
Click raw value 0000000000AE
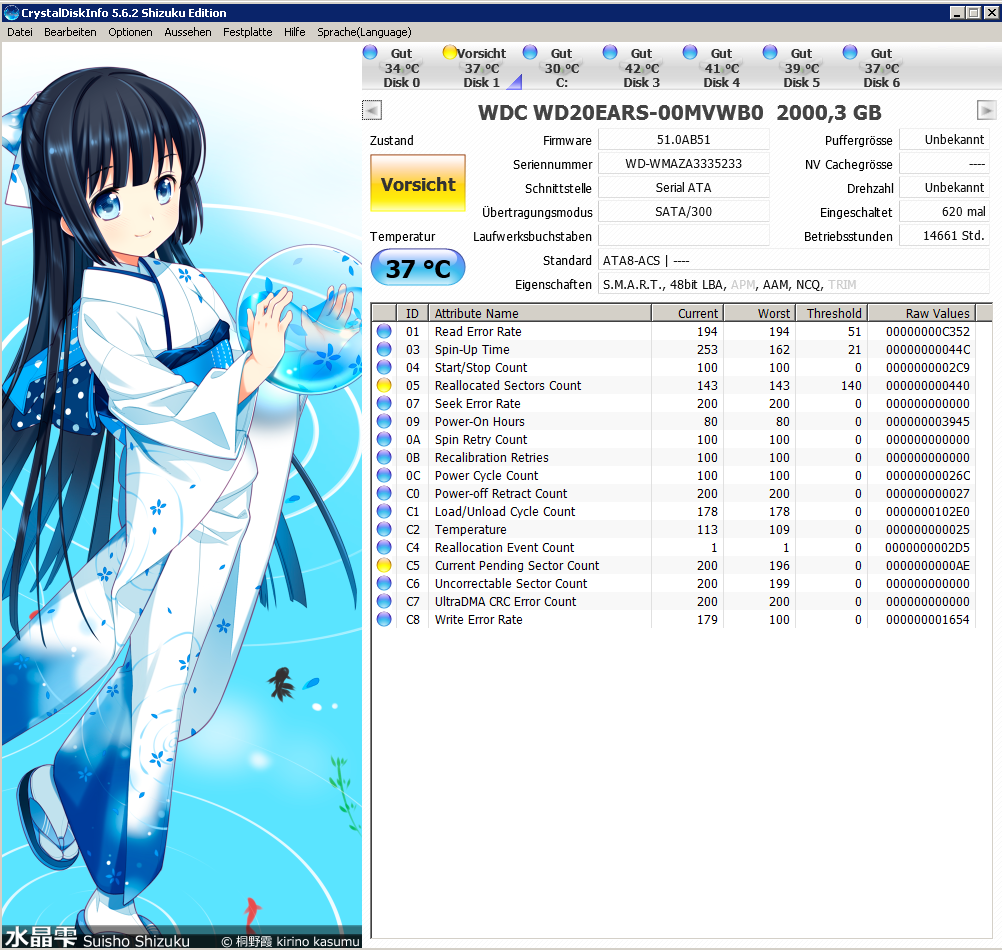point(927,565)
